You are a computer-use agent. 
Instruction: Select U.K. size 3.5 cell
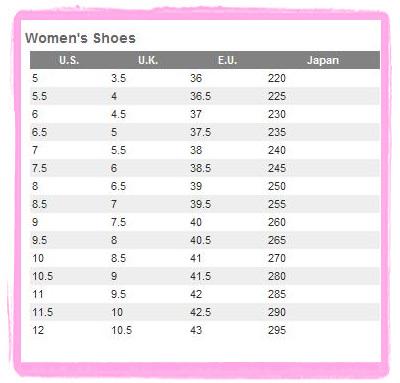[x=118, y=78]
